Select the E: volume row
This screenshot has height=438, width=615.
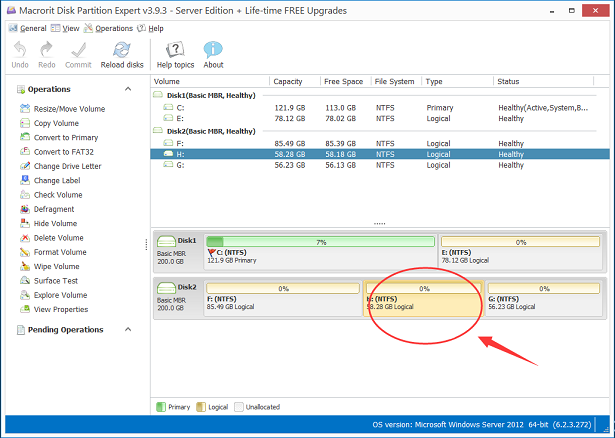click(380, 118)
